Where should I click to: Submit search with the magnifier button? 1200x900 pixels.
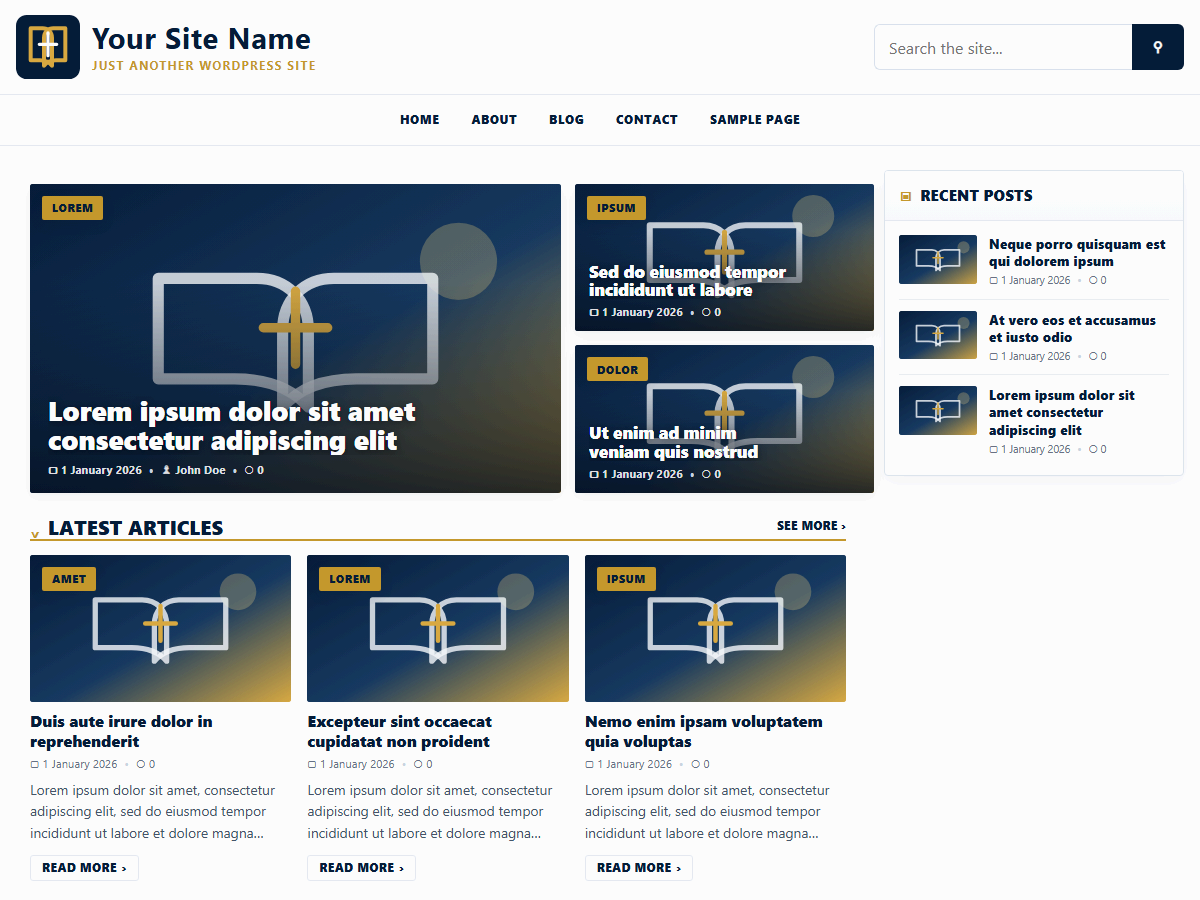coord(1158,47)
